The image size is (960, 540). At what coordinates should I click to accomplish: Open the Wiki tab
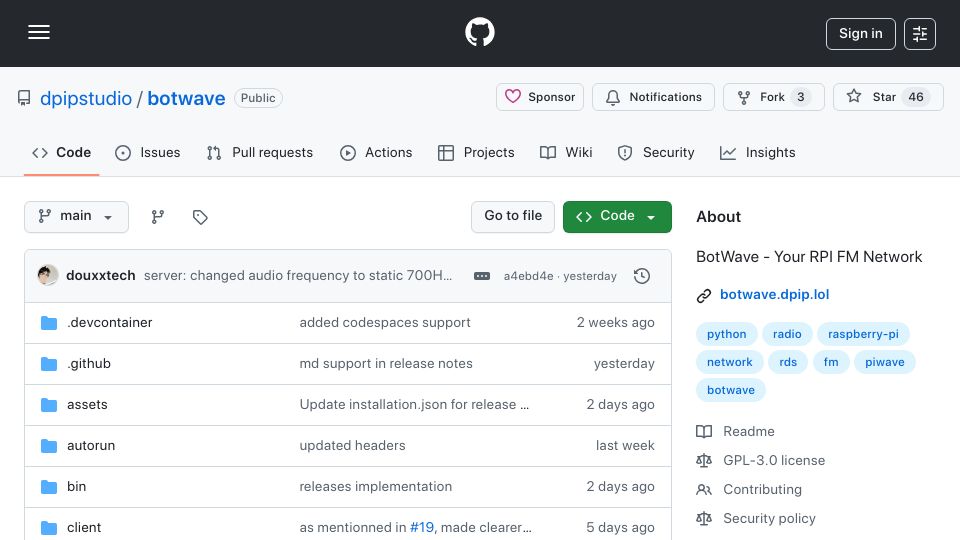[x=566, y=152]
